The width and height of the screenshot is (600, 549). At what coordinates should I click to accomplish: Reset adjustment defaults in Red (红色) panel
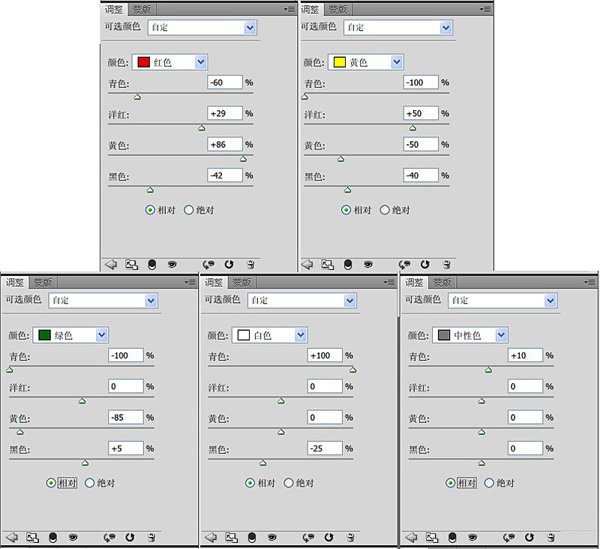pyautogui.click(x=229, y=264)
